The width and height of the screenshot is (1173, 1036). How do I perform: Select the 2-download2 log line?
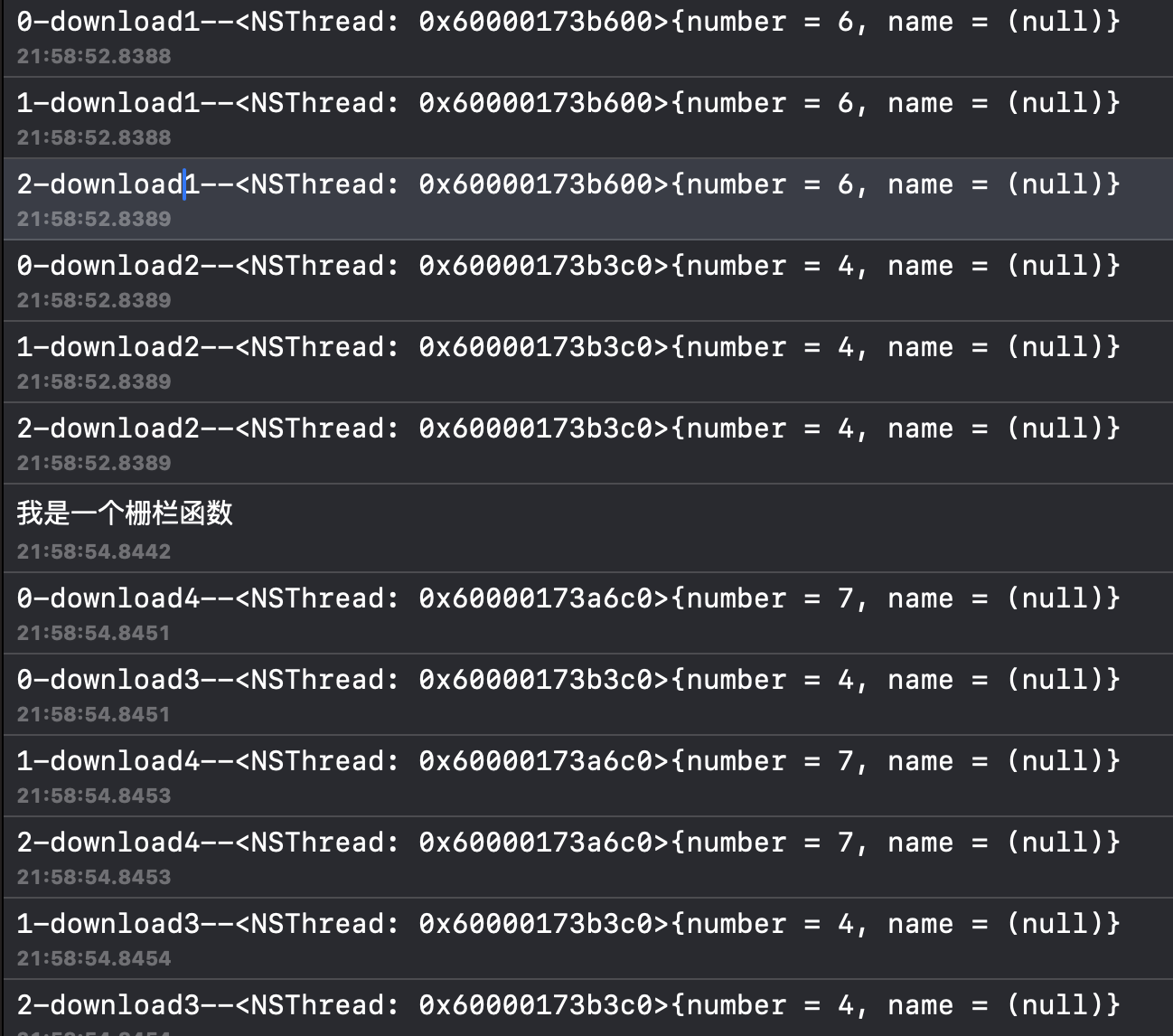coord(568,429)
